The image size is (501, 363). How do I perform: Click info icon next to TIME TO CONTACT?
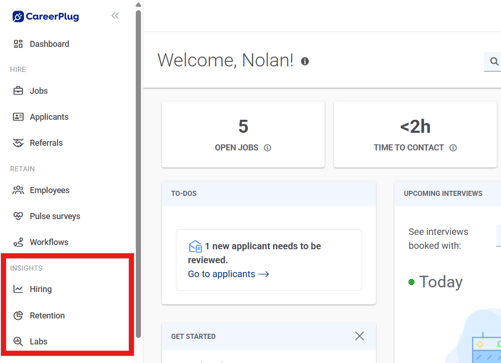point(453,148)
